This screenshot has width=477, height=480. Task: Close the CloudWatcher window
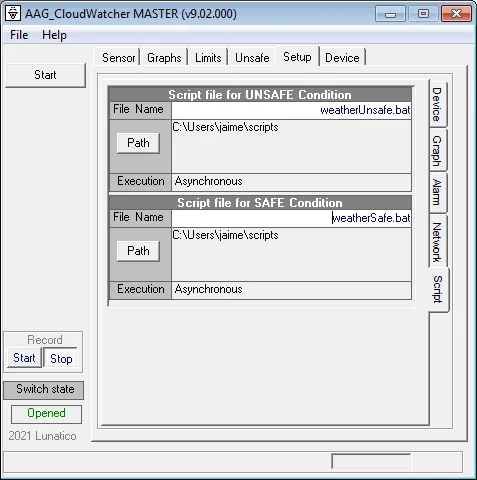tap(456, 14)
